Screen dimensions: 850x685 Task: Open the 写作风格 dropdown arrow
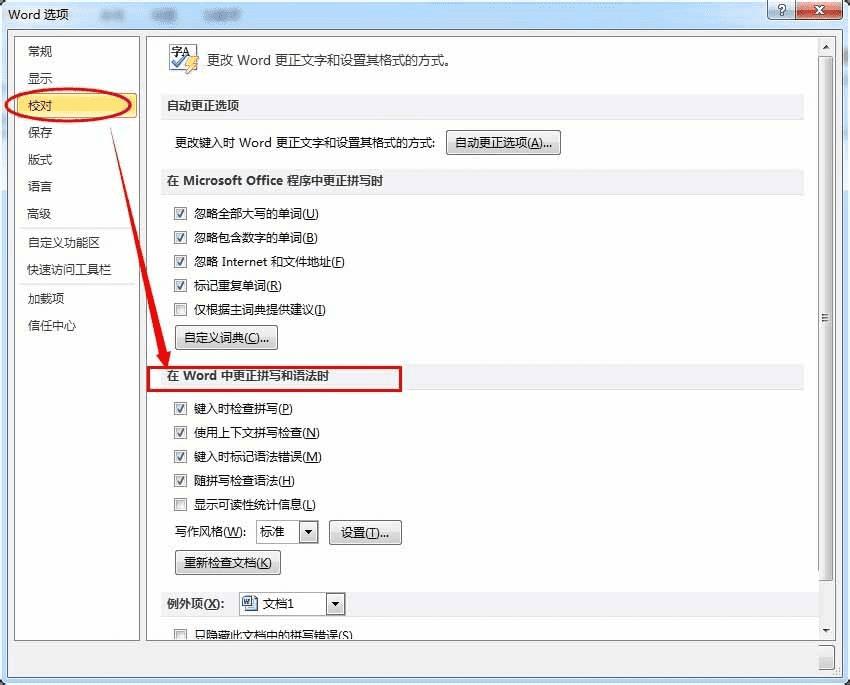coord(308,532)
